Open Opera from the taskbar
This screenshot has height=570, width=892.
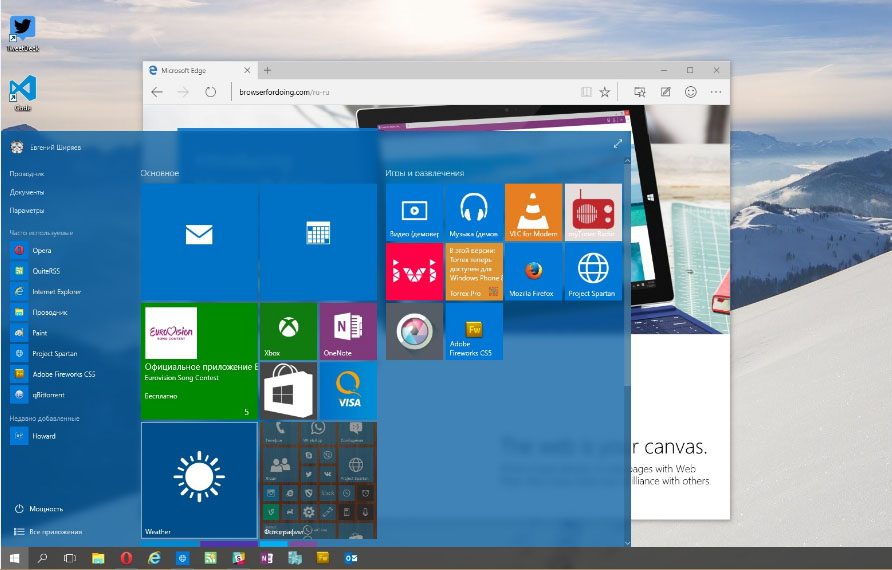point(126,558)
